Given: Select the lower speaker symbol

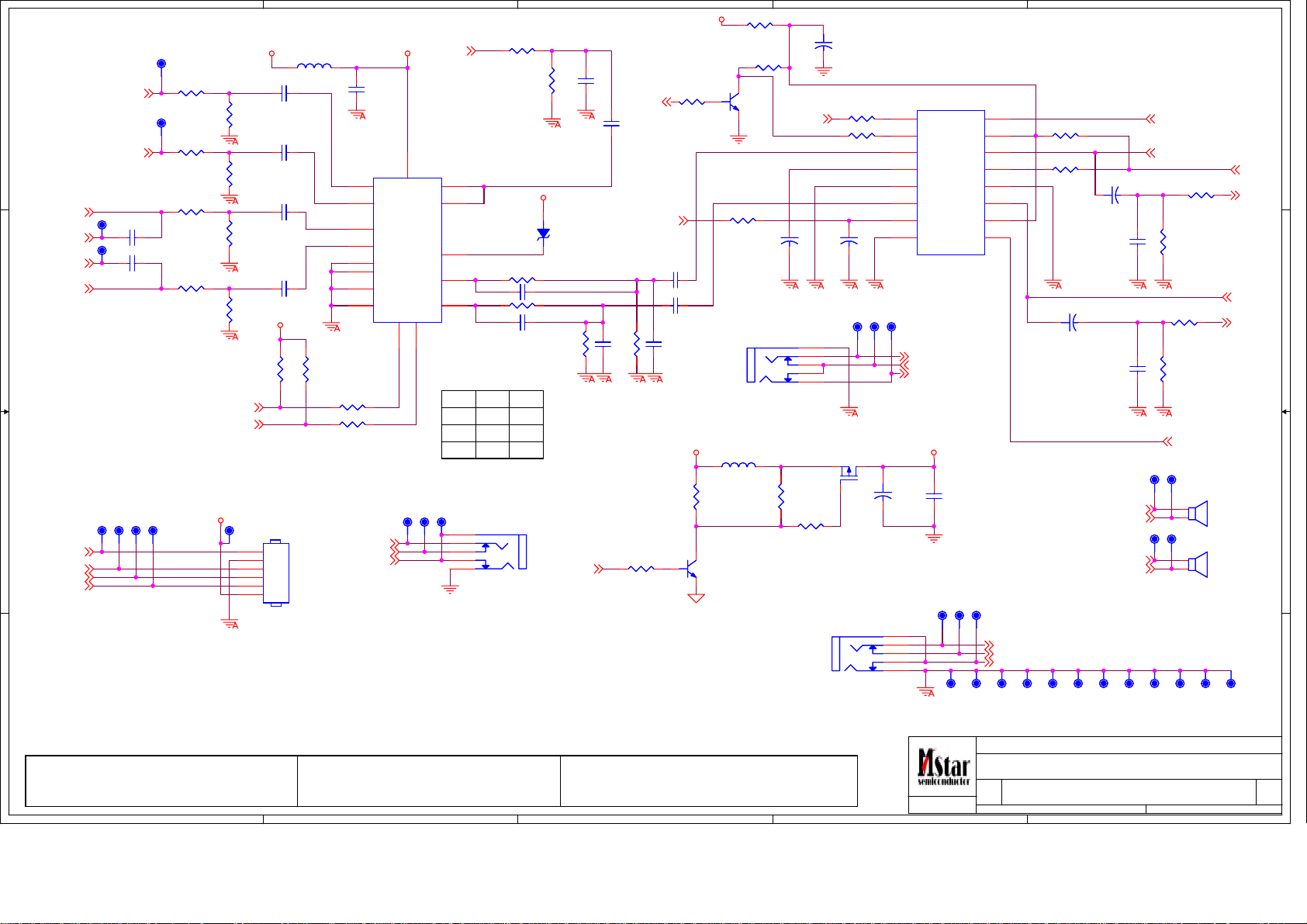Looking at the screenshot, I should (x=1199, y=565).
